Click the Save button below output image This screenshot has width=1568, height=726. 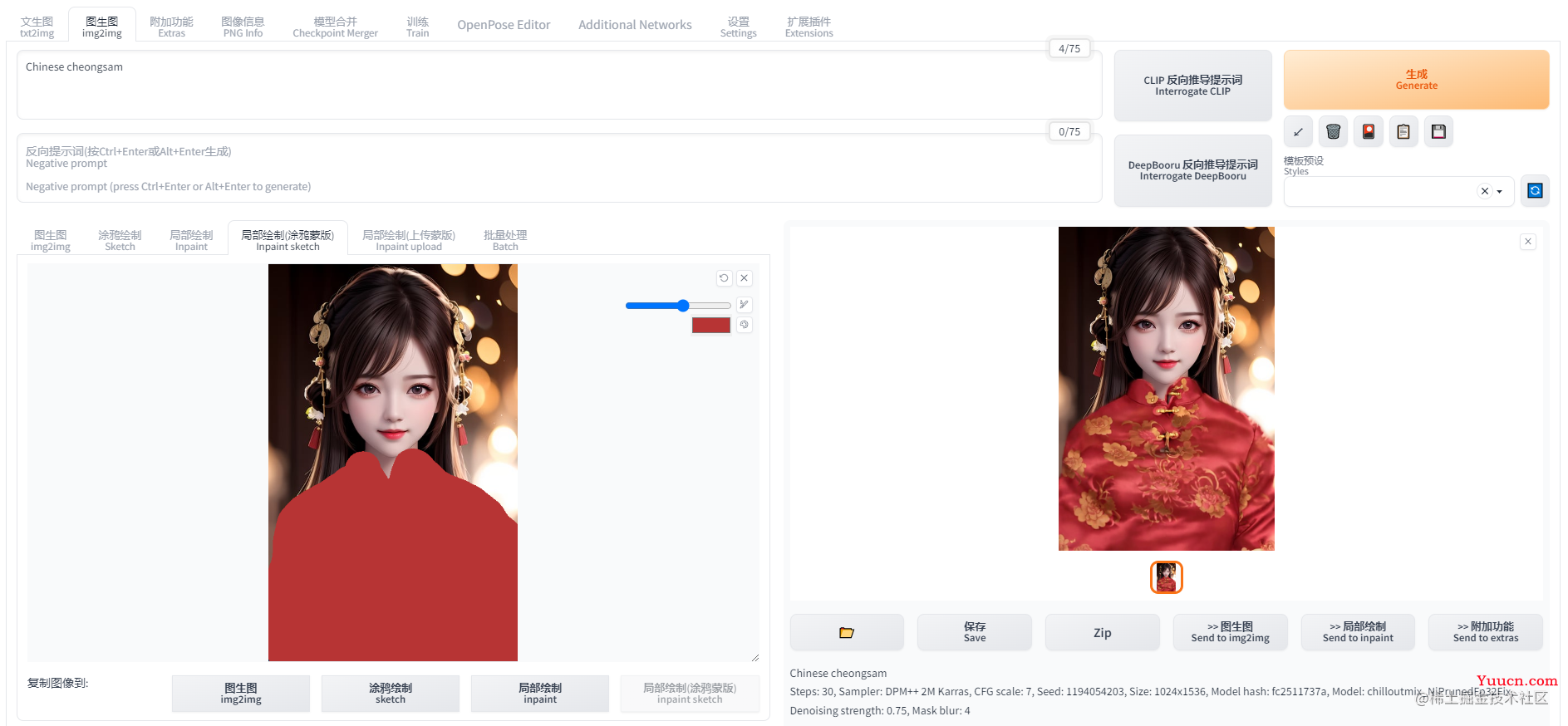tap(975, 632)
